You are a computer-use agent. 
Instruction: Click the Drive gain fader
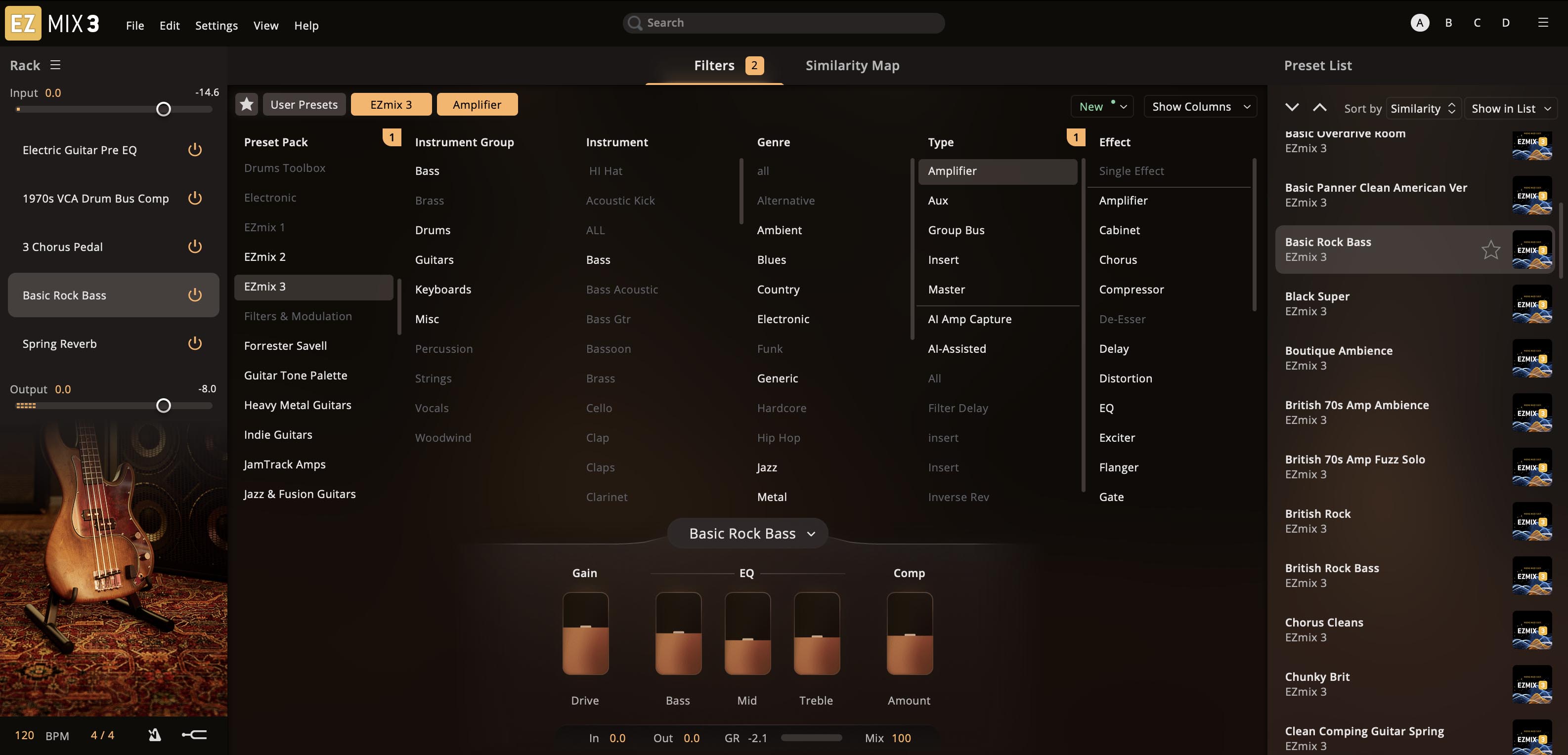click(x=585, y=633)
